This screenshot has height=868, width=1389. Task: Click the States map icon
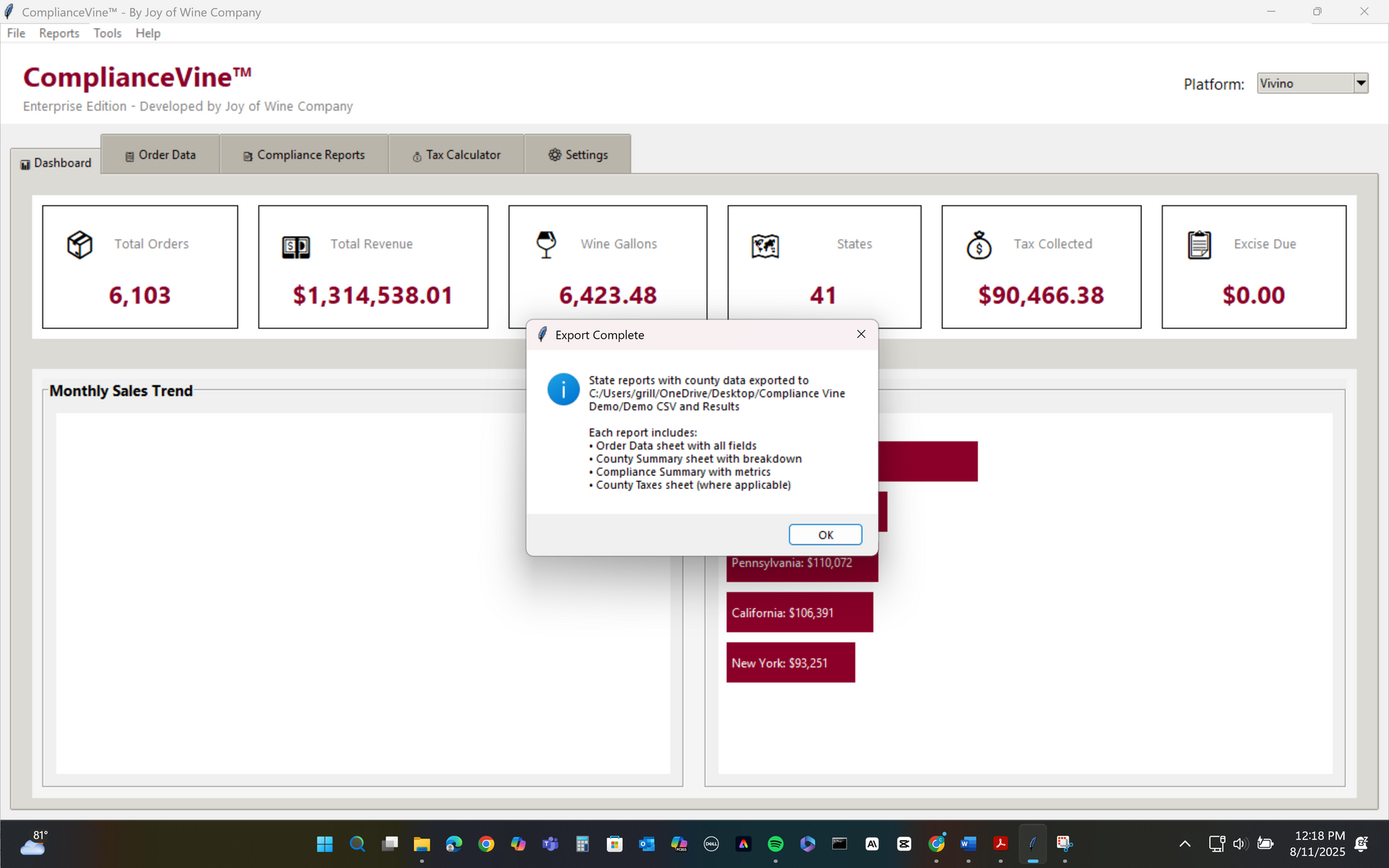[765, 246]
